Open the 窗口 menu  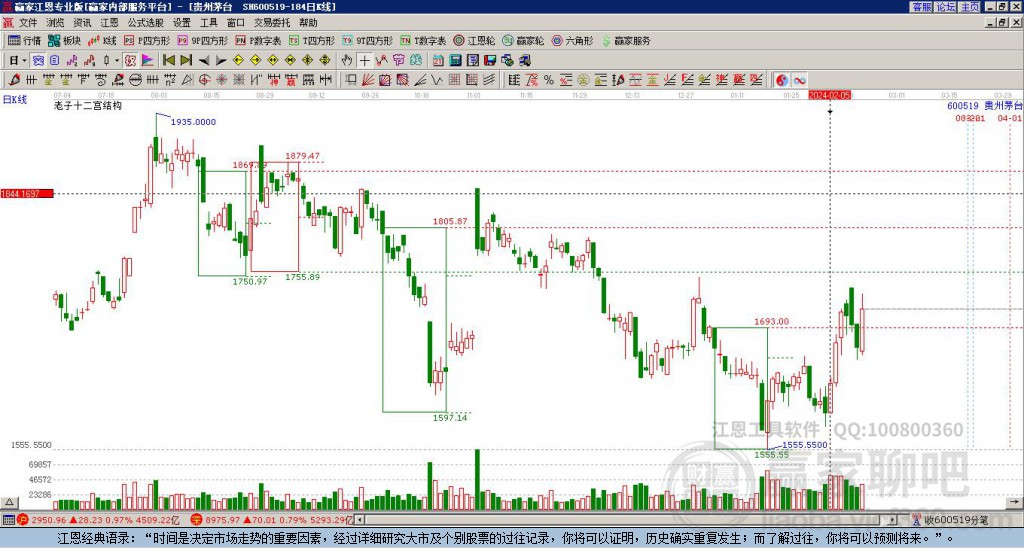236,23
